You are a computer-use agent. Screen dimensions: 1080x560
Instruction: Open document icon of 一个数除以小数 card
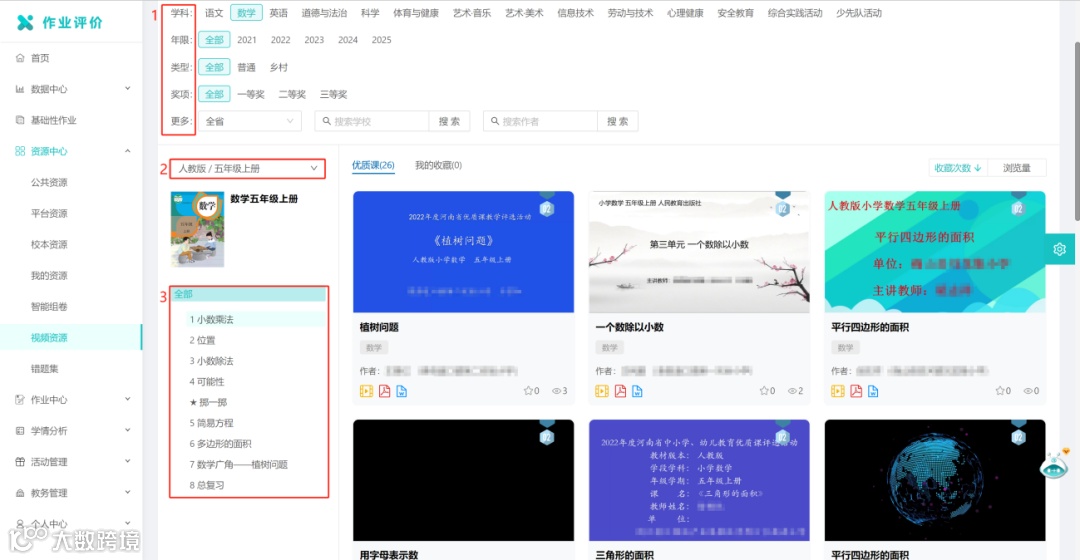[x=637, y=391]
